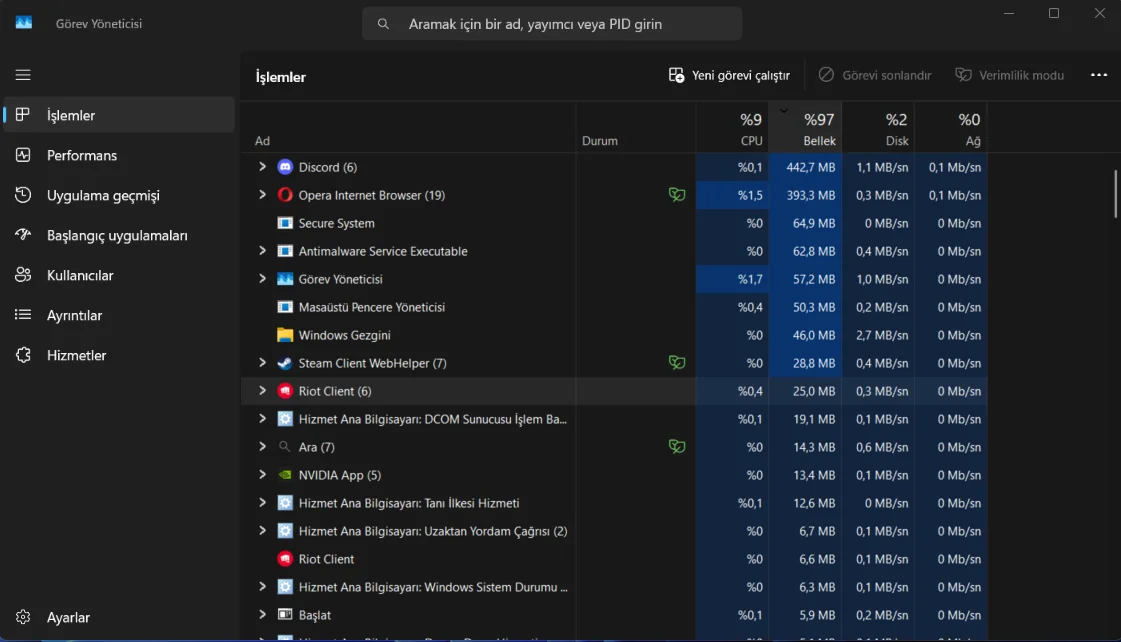Sort by the Ad column header
The height and width of the screenshot is (642, 1121).
[x=408, y=128]
